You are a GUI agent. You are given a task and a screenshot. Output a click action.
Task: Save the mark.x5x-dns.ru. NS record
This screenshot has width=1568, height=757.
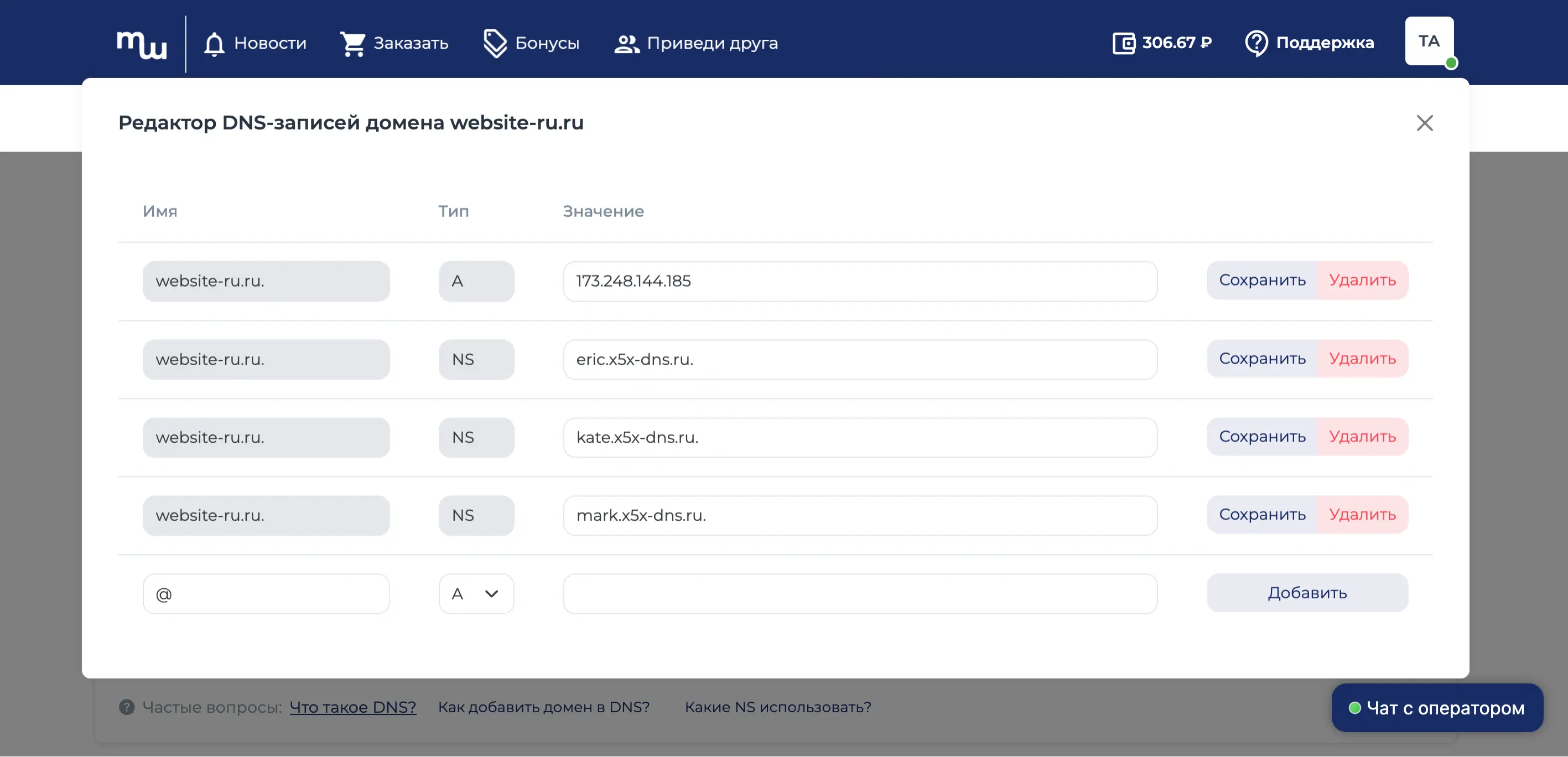[x=1262, y=515]
